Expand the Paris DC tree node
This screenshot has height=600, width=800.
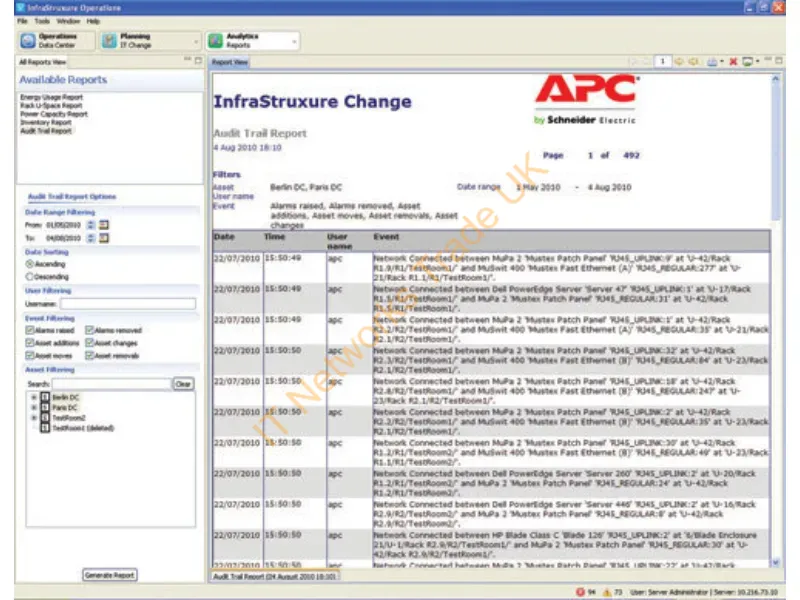[x=34, y=407]
